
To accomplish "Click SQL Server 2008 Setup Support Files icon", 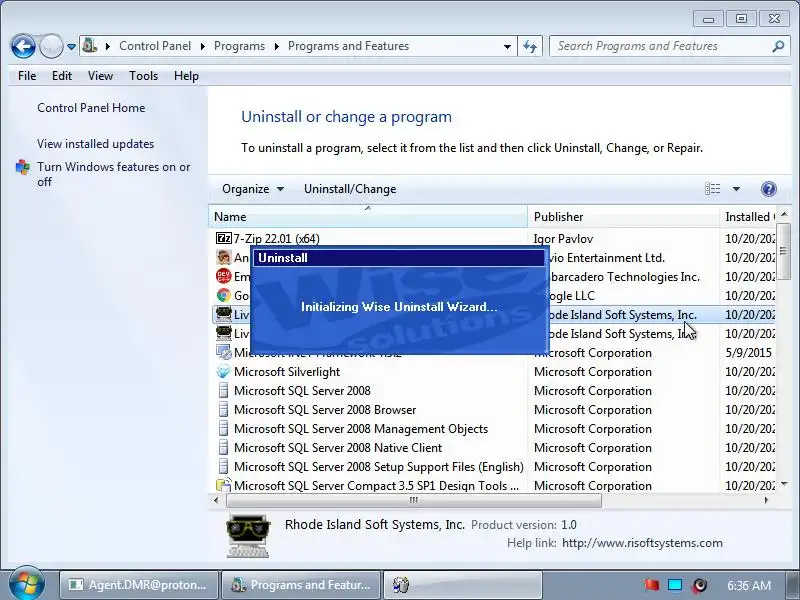I will 223,466.
